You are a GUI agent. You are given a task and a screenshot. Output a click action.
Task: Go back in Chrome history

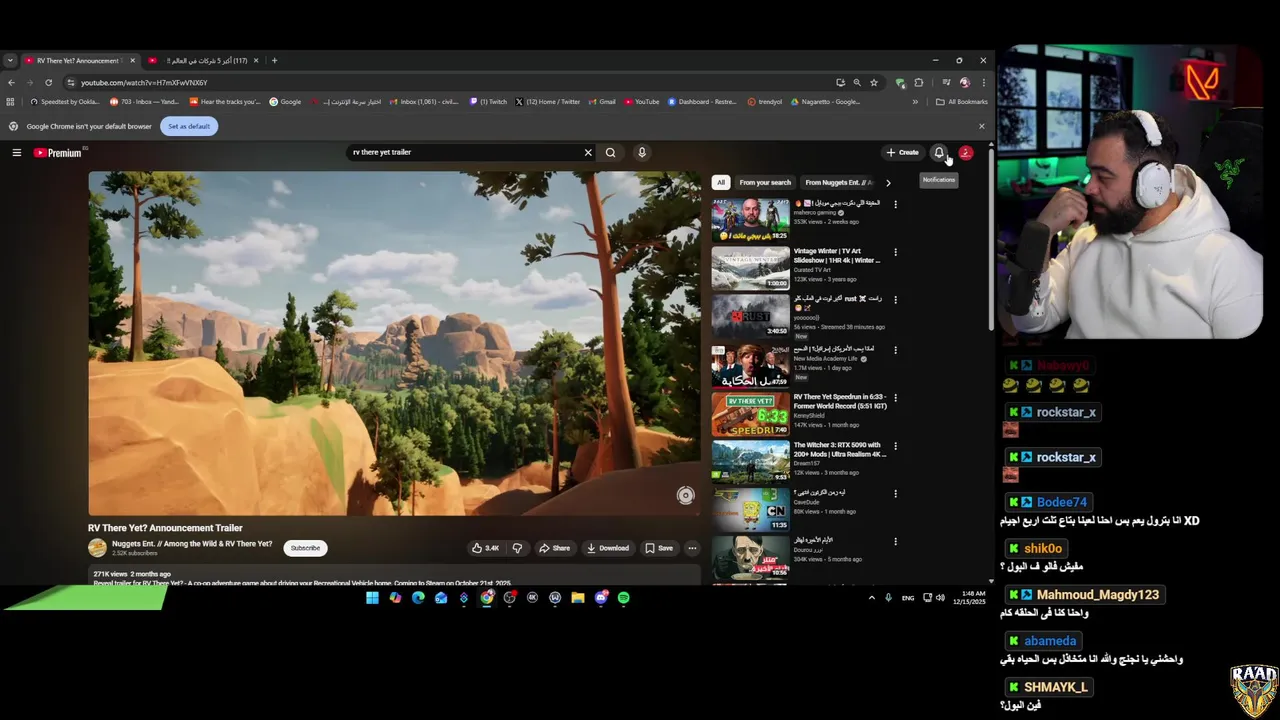tap(11, 82)
